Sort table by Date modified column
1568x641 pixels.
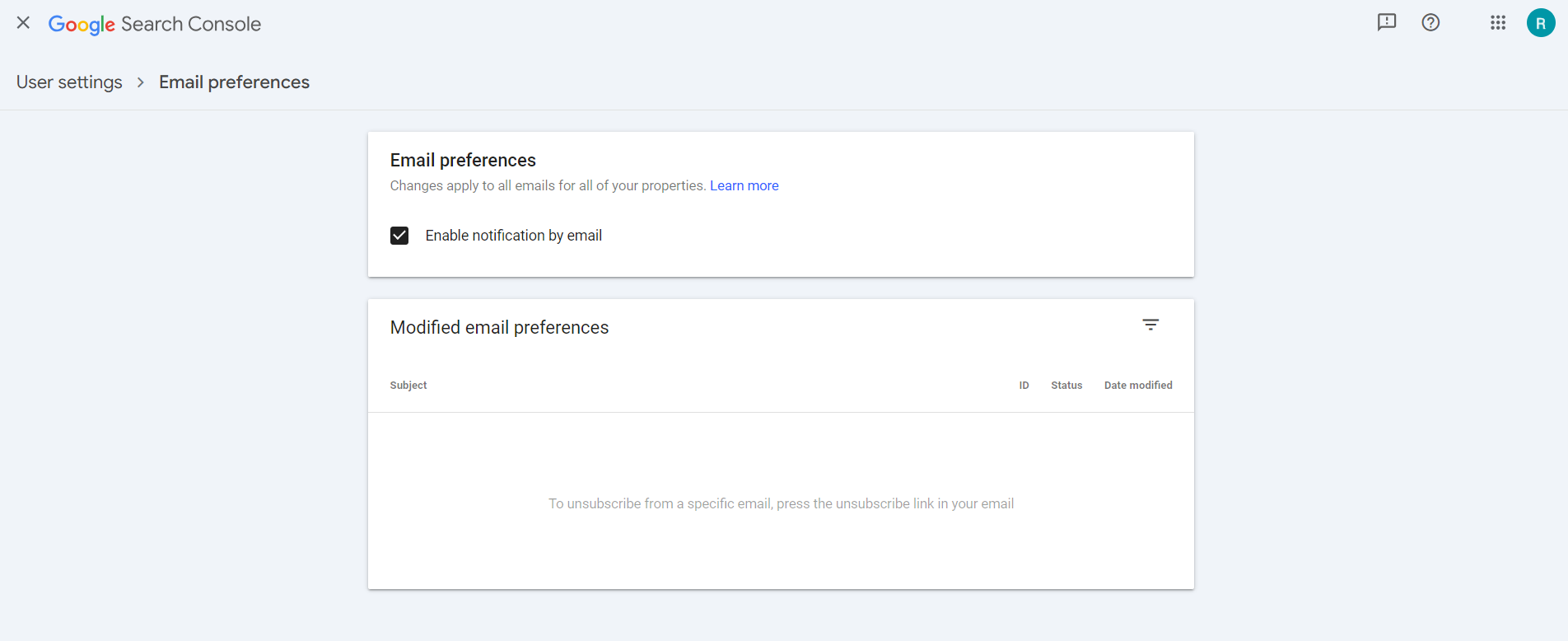click(1138, 386)
